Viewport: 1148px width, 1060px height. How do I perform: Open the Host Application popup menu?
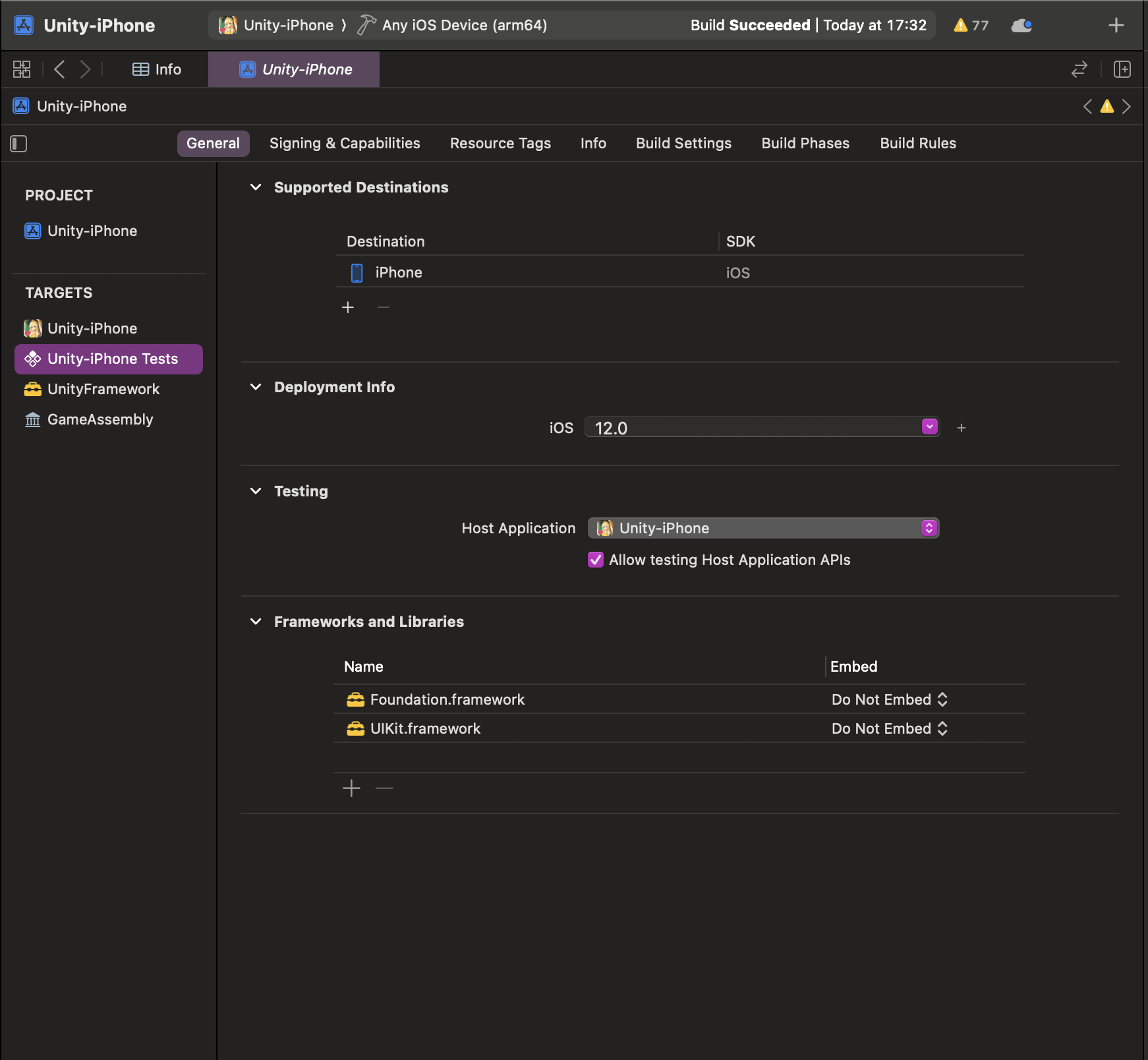point(763,528)
